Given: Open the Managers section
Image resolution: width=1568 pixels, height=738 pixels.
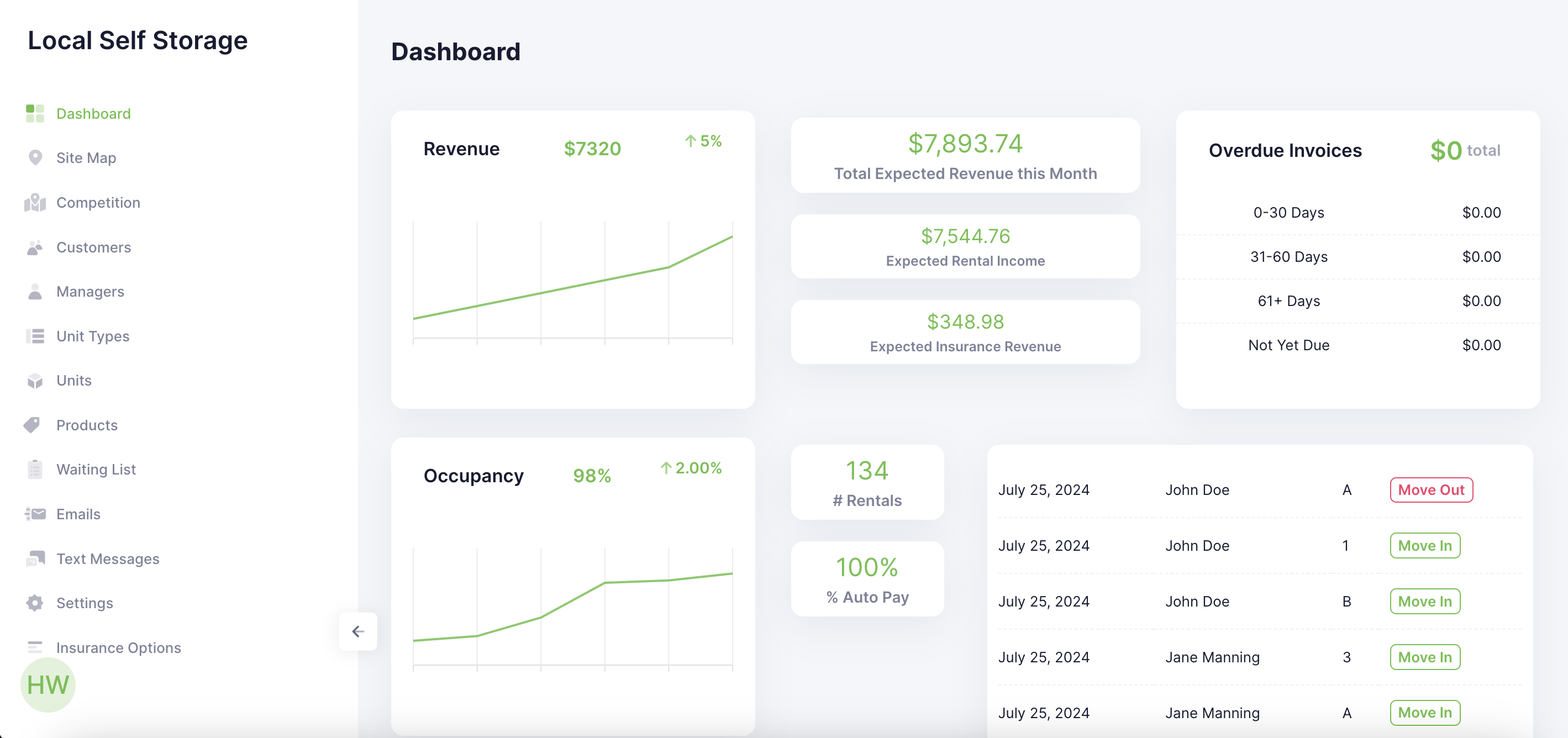Looking at the screenshot, I should coord(90,292).
